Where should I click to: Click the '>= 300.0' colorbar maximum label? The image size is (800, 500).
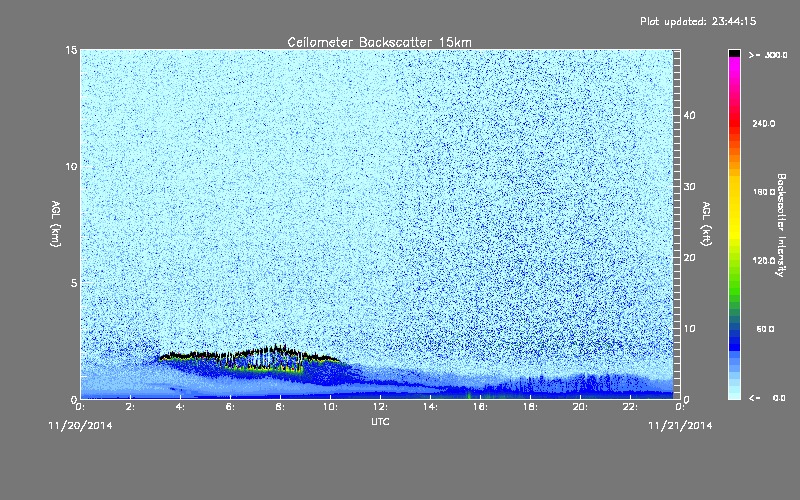click(x=768, y=55)
